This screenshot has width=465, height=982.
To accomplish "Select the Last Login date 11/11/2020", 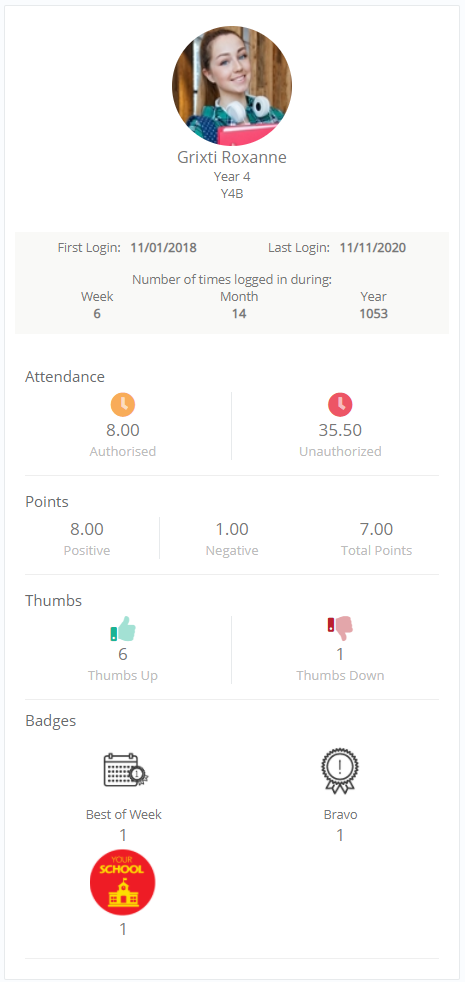I will pyautogui.click(x=373, y=247).
